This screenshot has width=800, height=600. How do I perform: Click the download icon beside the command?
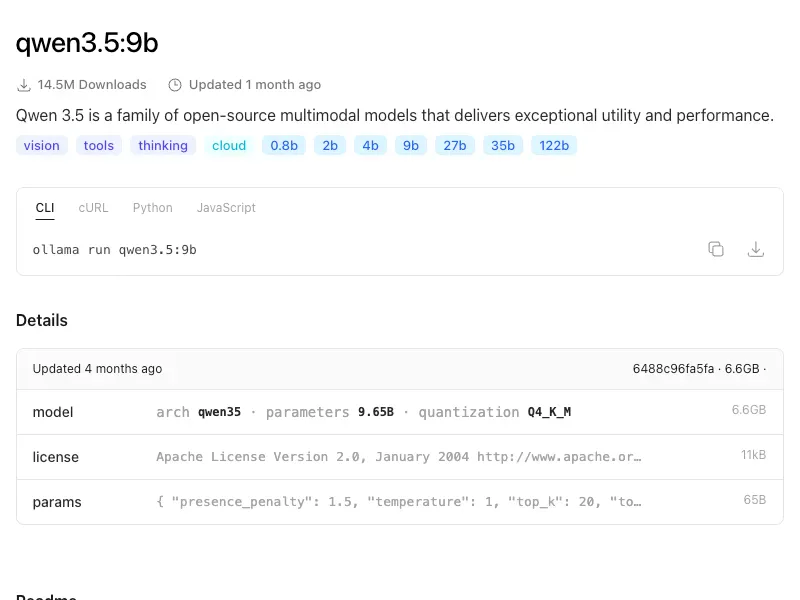[756, 249]
